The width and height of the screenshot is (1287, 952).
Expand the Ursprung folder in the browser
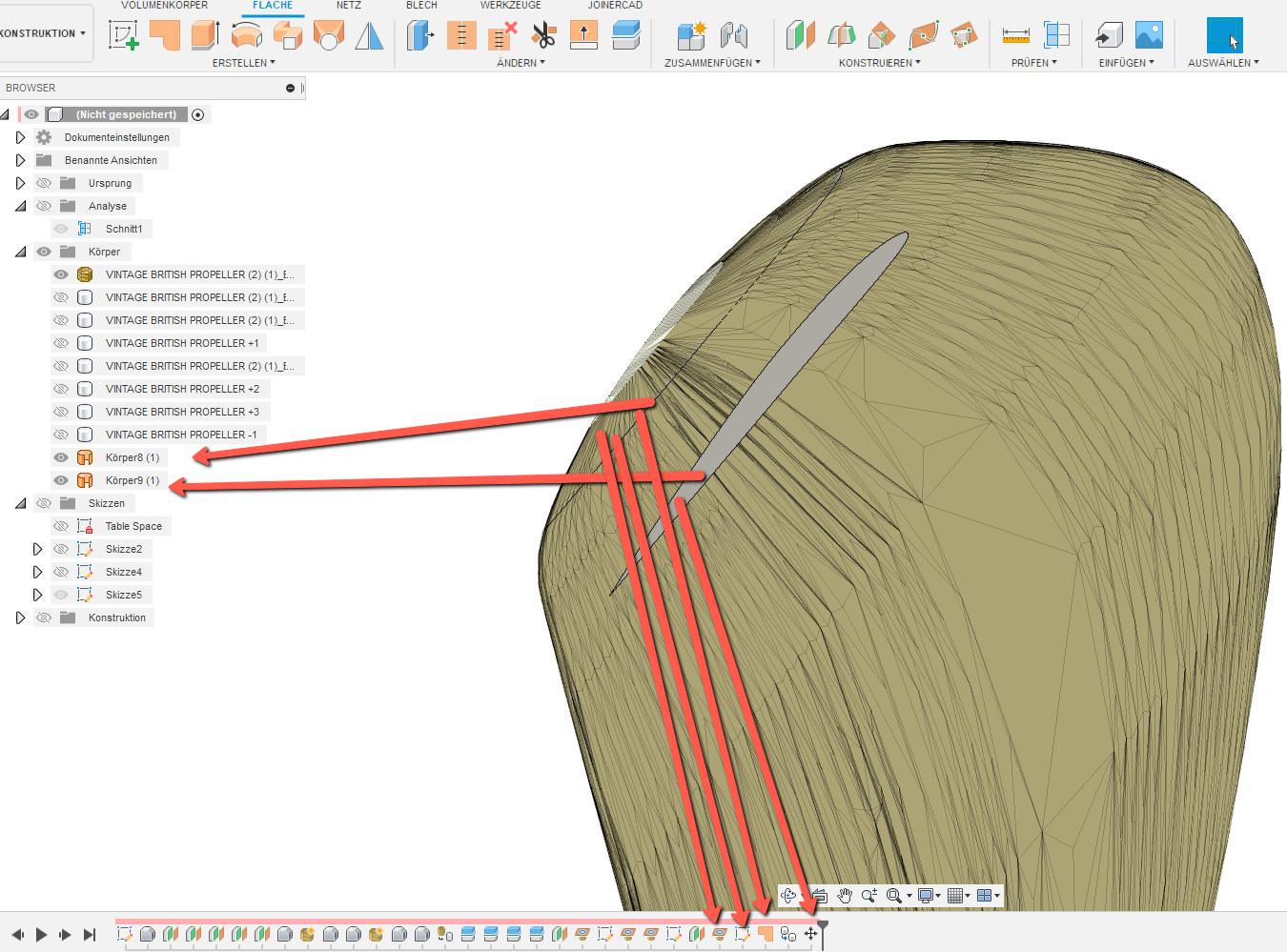coord(20,182)
